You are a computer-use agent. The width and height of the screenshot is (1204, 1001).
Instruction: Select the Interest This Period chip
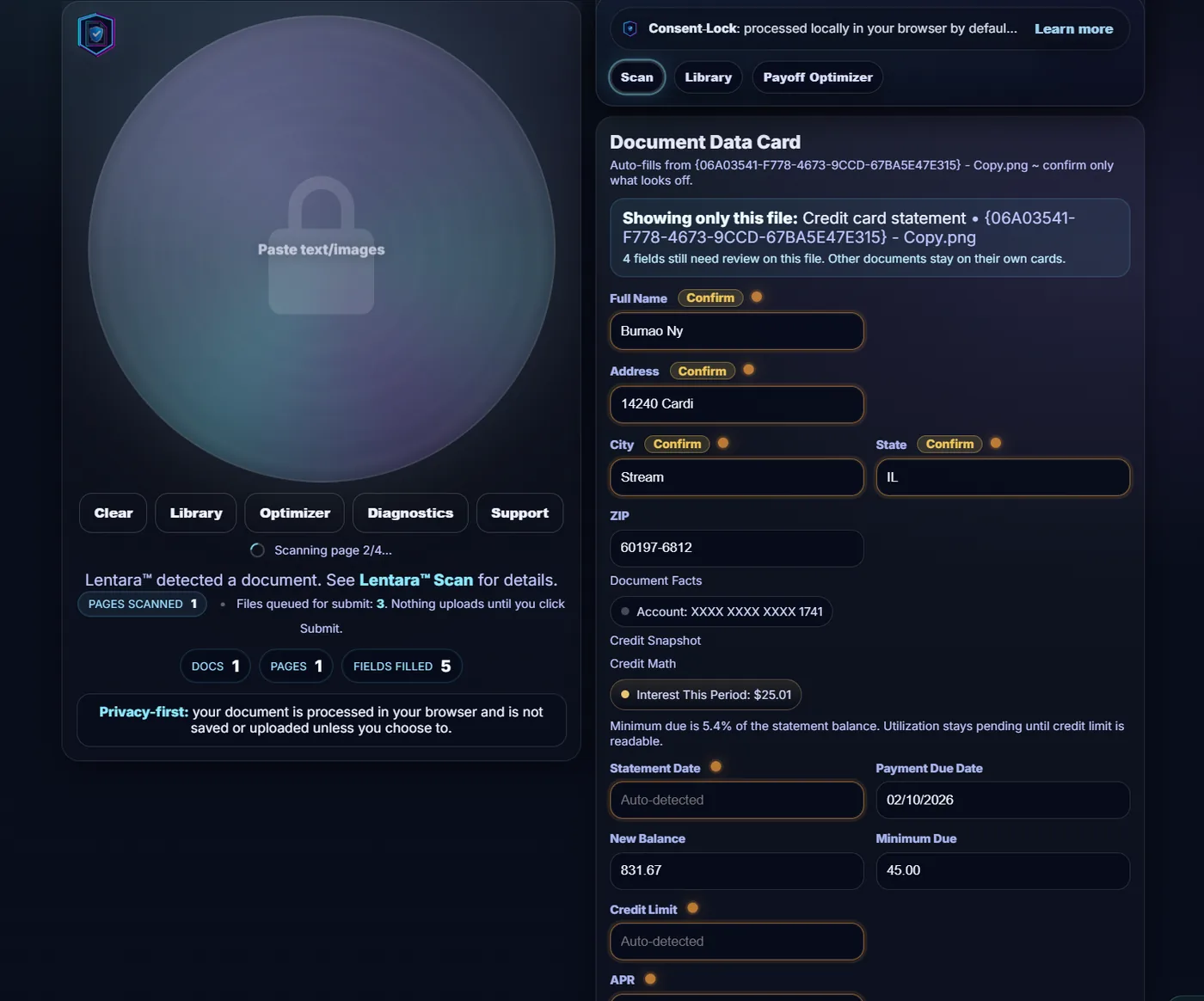[705, 695]
